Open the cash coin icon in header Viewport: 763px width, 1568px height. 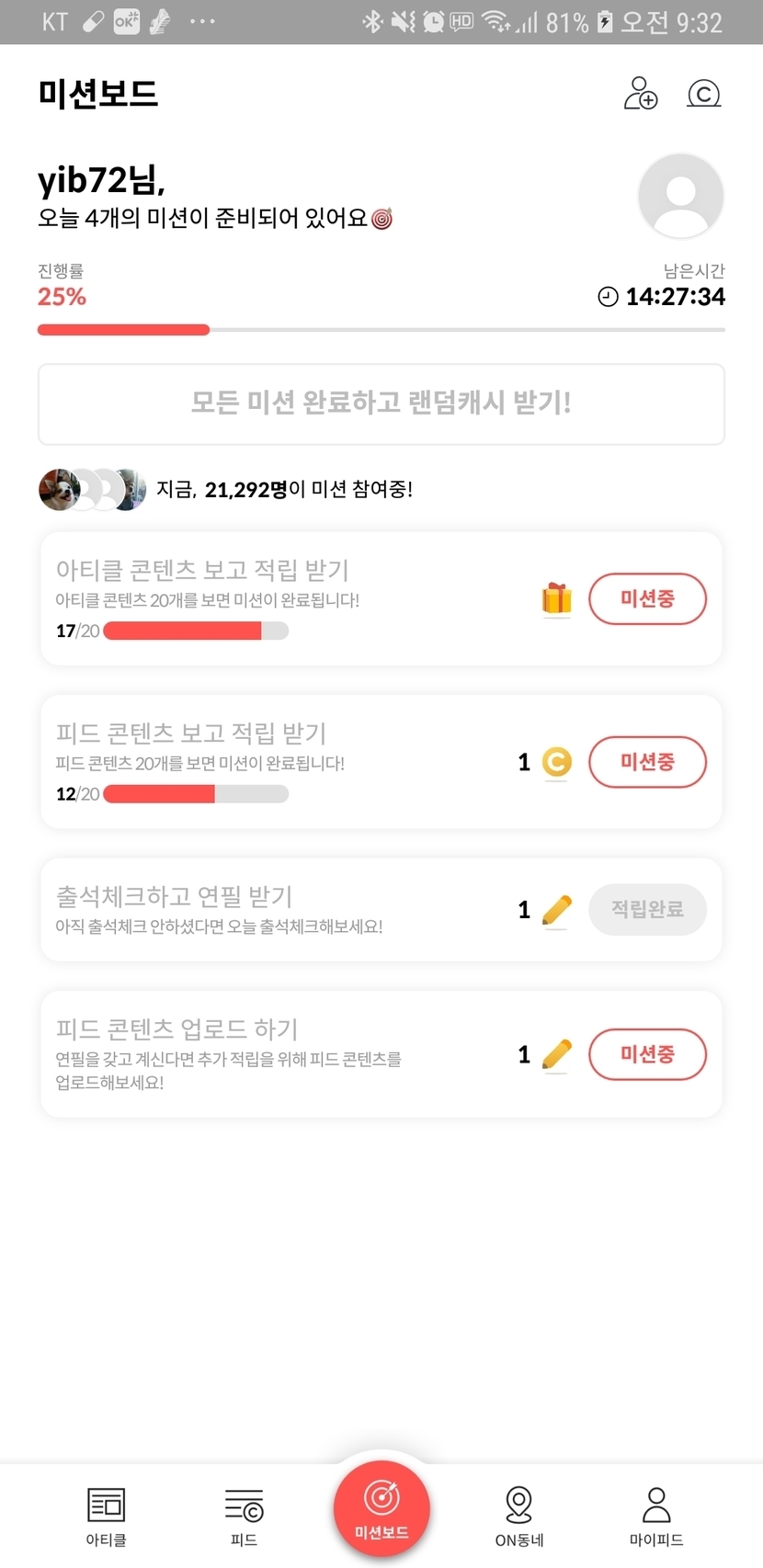pyautogui.click(x=704, y=94)
